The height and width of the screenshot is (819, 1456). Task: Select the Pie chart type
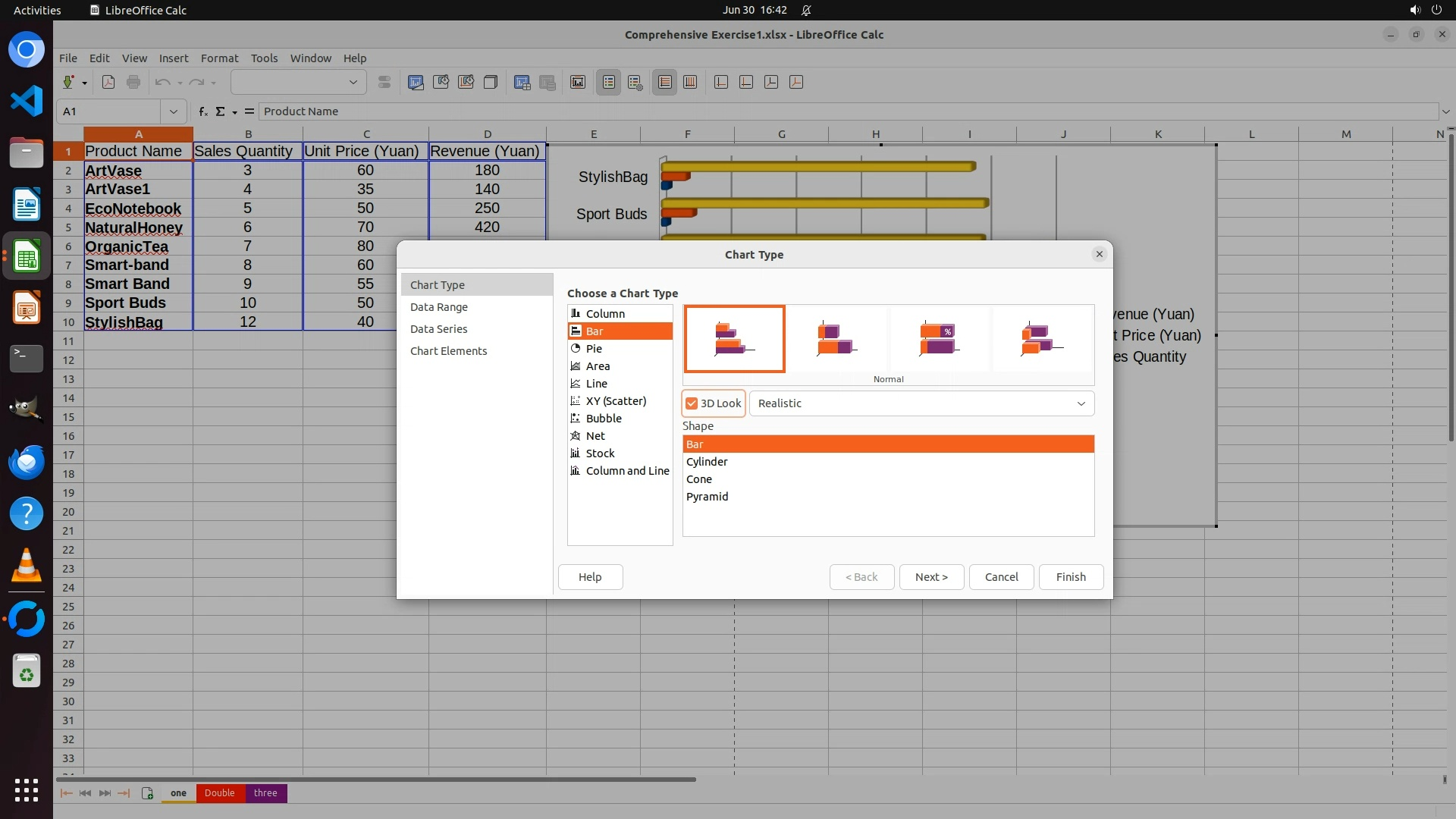coord(594,349)
